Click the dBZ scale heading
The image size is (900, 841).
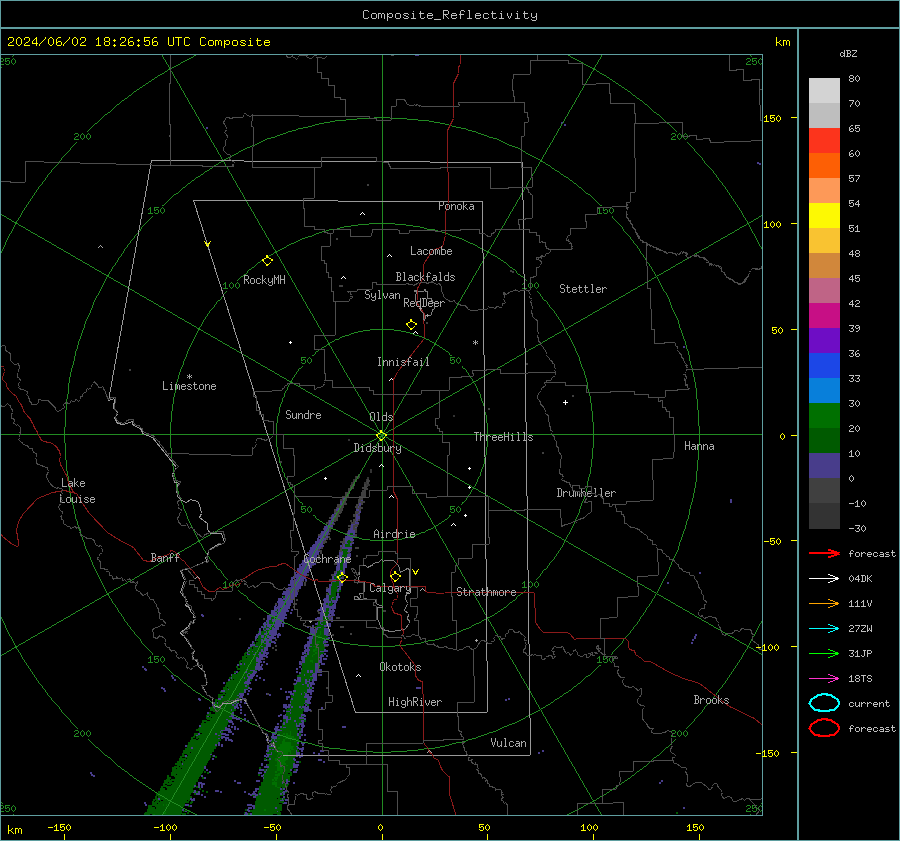click(848, 53)
